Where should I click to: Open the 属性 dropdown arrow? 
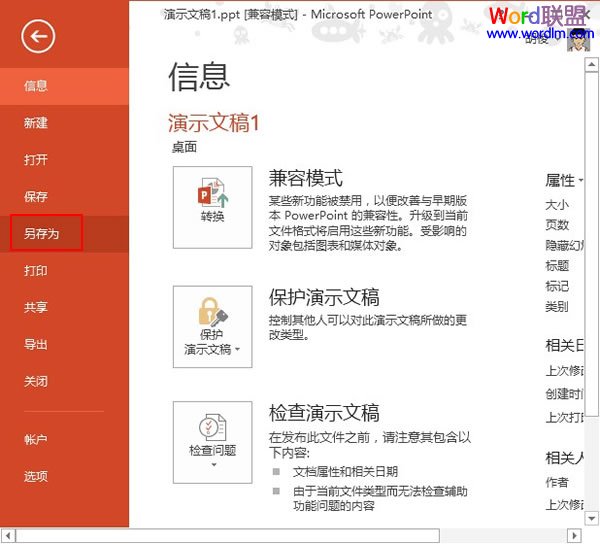pos(580,180)
